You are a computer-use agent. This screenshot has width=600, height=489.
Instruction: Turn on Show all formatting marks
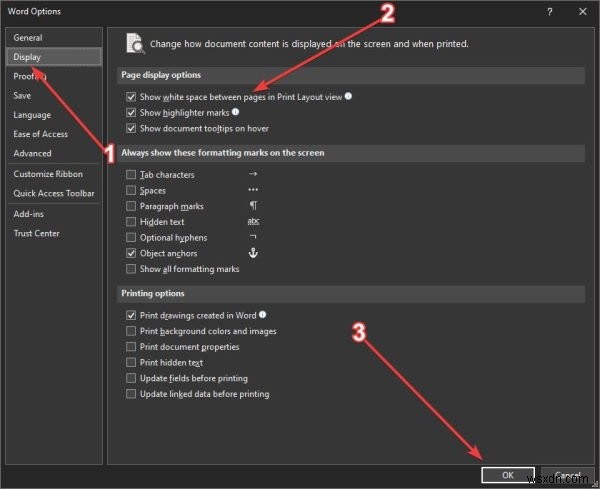[x=131, y=269]
